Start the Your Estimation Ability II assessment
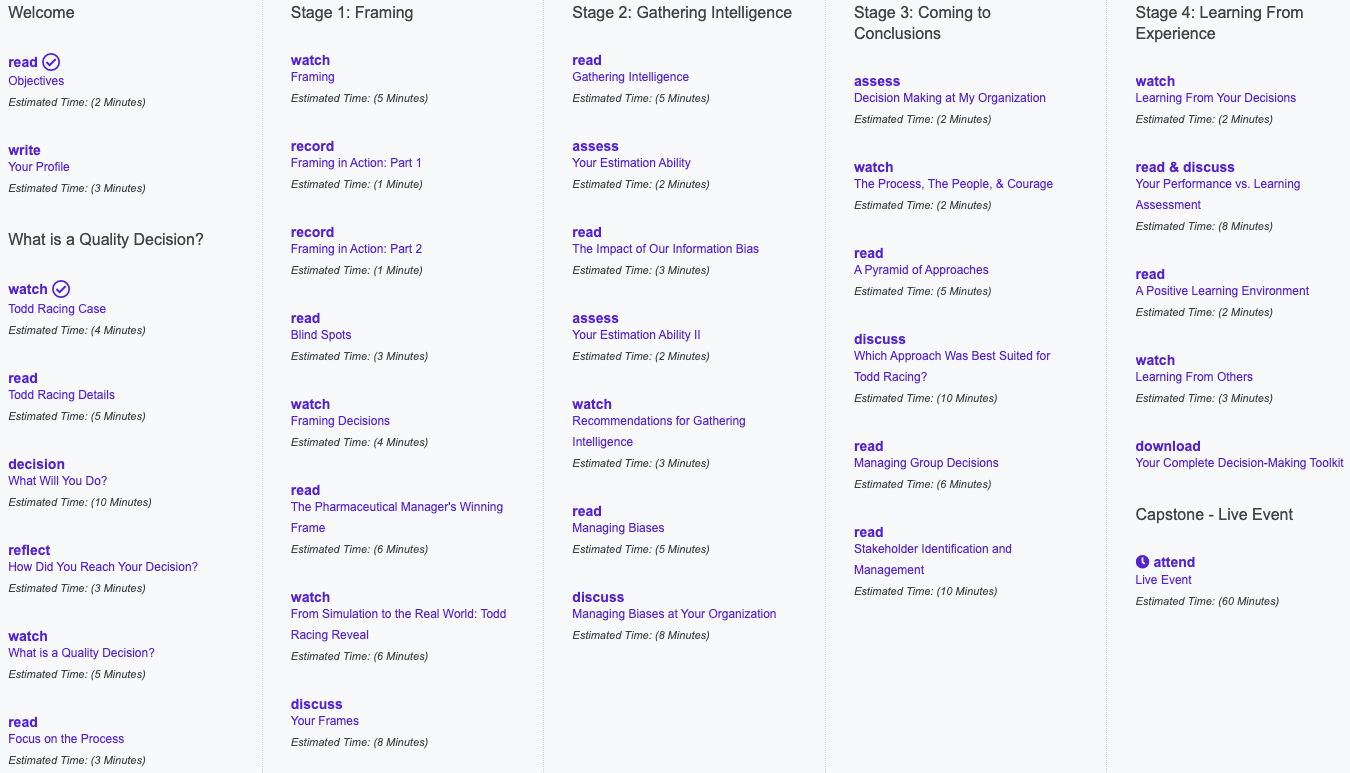This screenshot has width=1350, height=773. click(x=636, y=335)
